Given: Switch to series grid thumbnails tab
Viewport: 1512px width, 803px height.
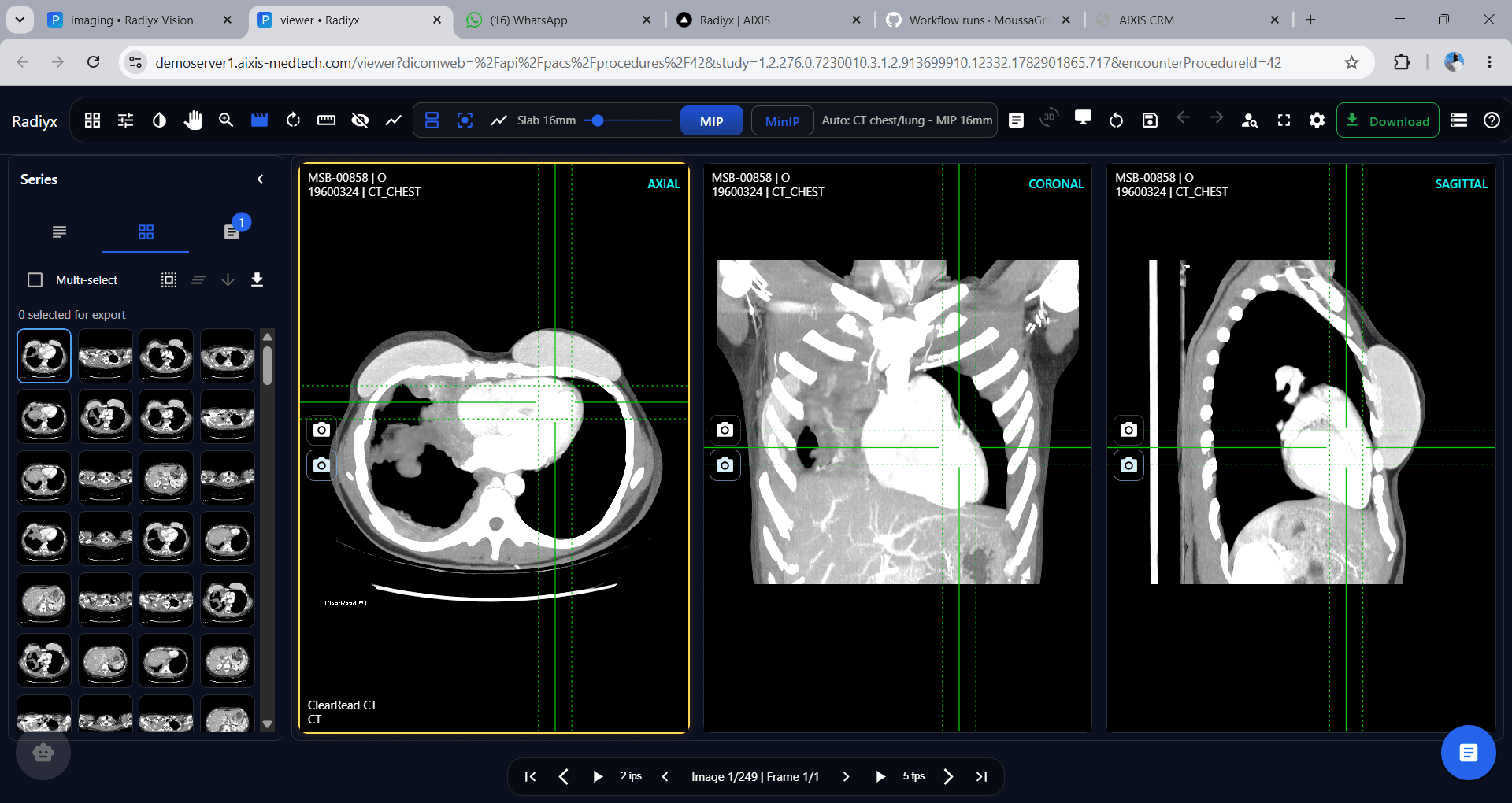Looking at the screenshot, I should (146, 231).
